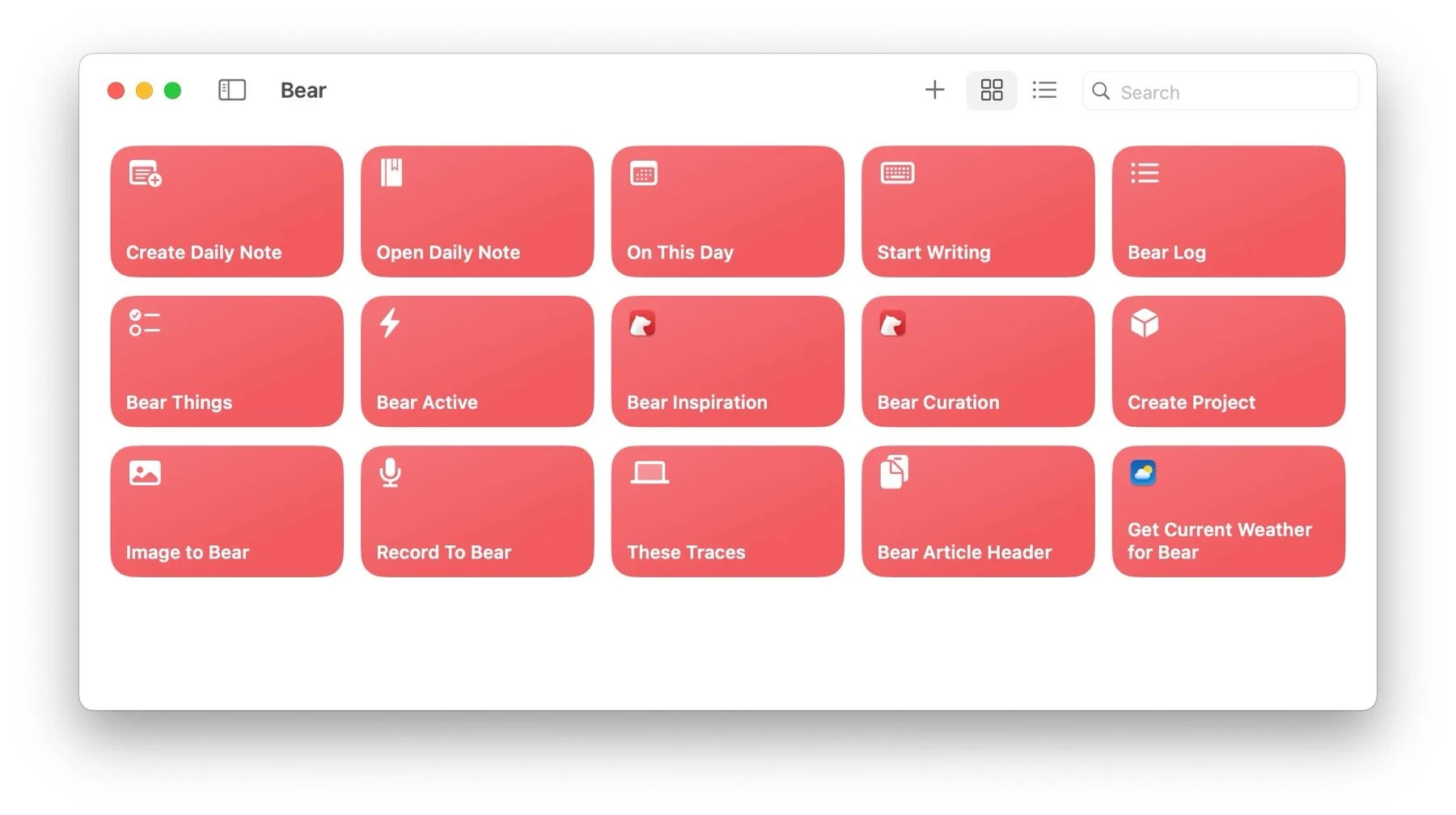Run the On This Day shortcut

[x=728, y=211]
